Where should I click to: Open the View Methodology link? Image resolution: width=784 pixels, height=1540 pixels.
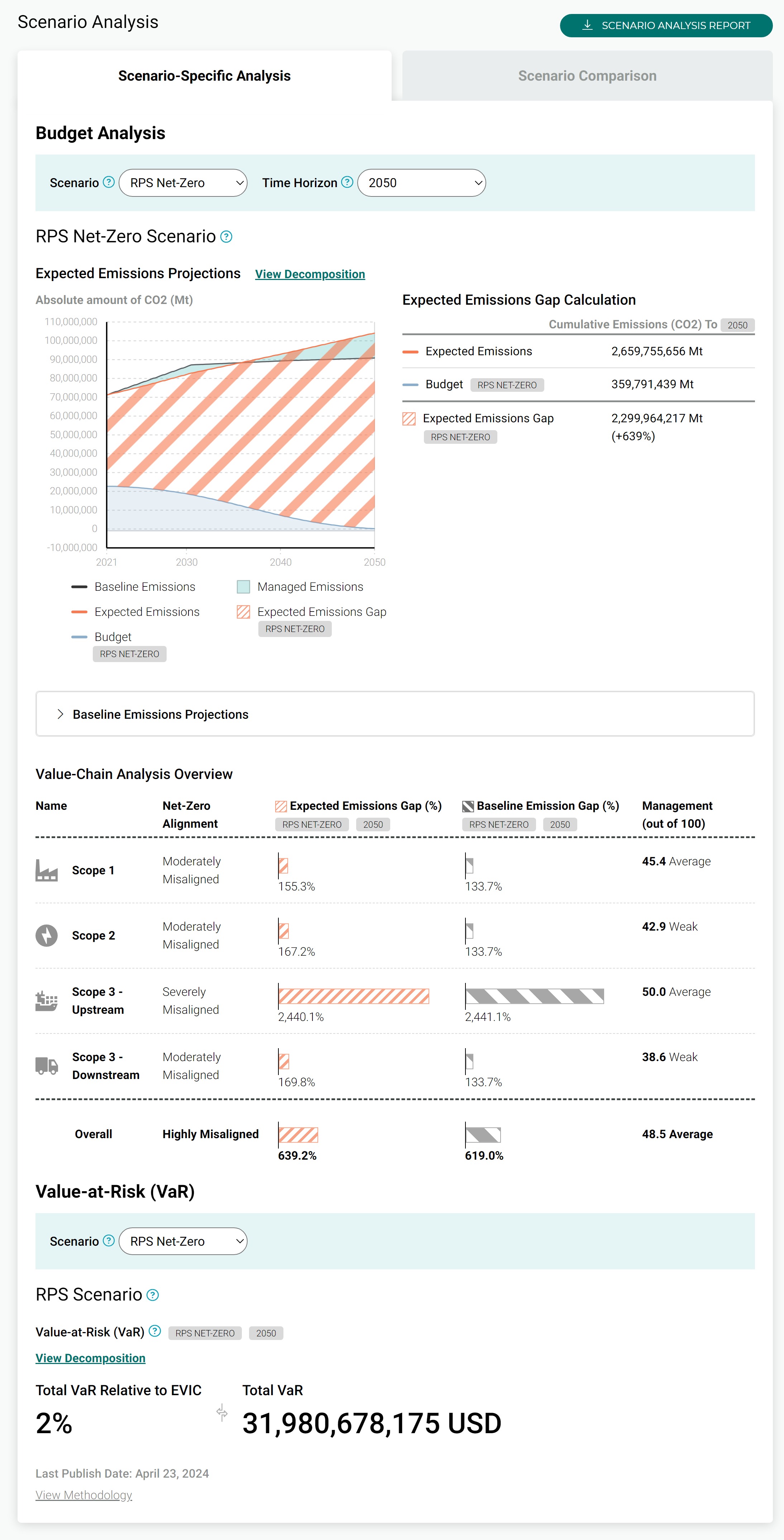[83, 1495]
